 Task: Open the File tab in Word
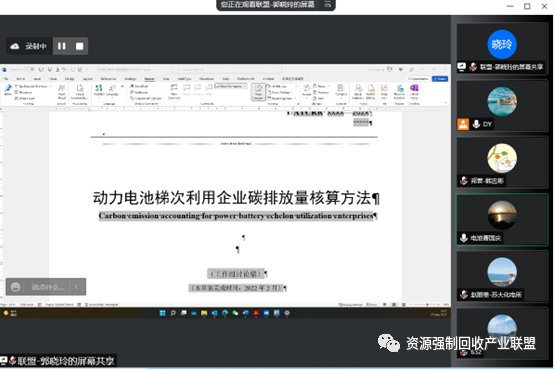(6, 79)
